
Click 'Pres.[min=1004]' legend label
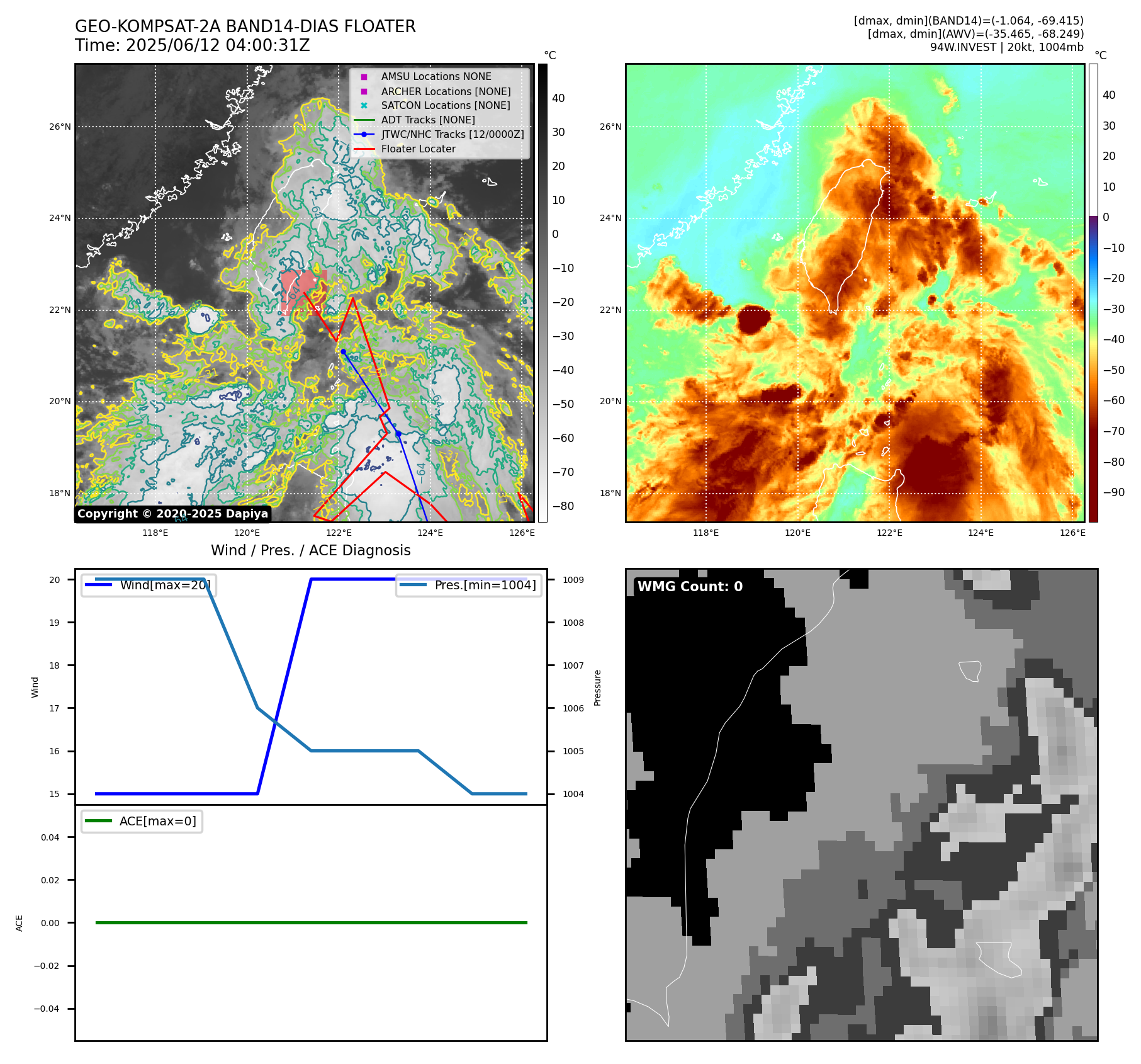485,585
